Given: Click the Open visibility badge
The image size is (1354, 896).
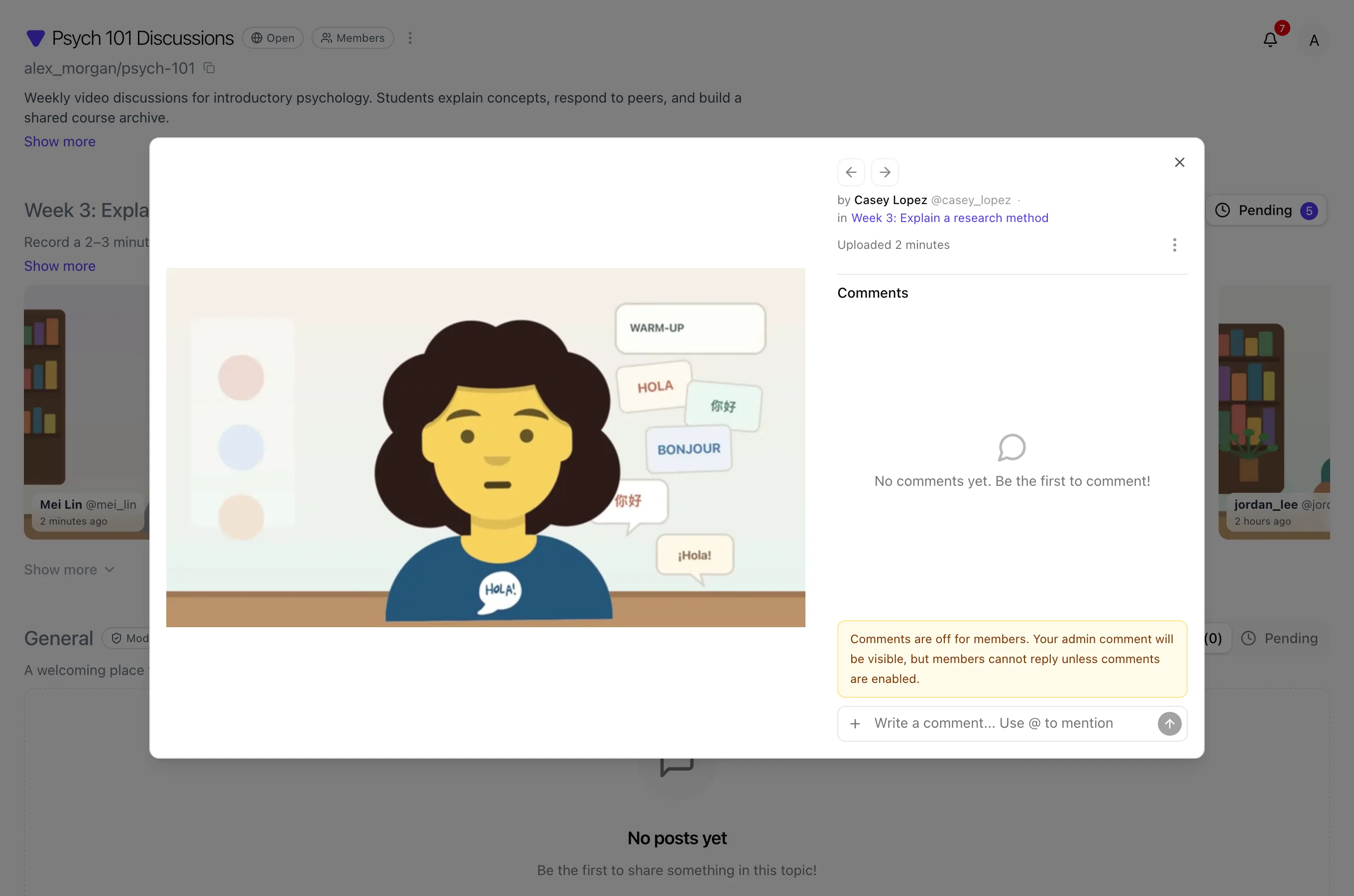Looking at the screenshot, I should coord(272,38).
